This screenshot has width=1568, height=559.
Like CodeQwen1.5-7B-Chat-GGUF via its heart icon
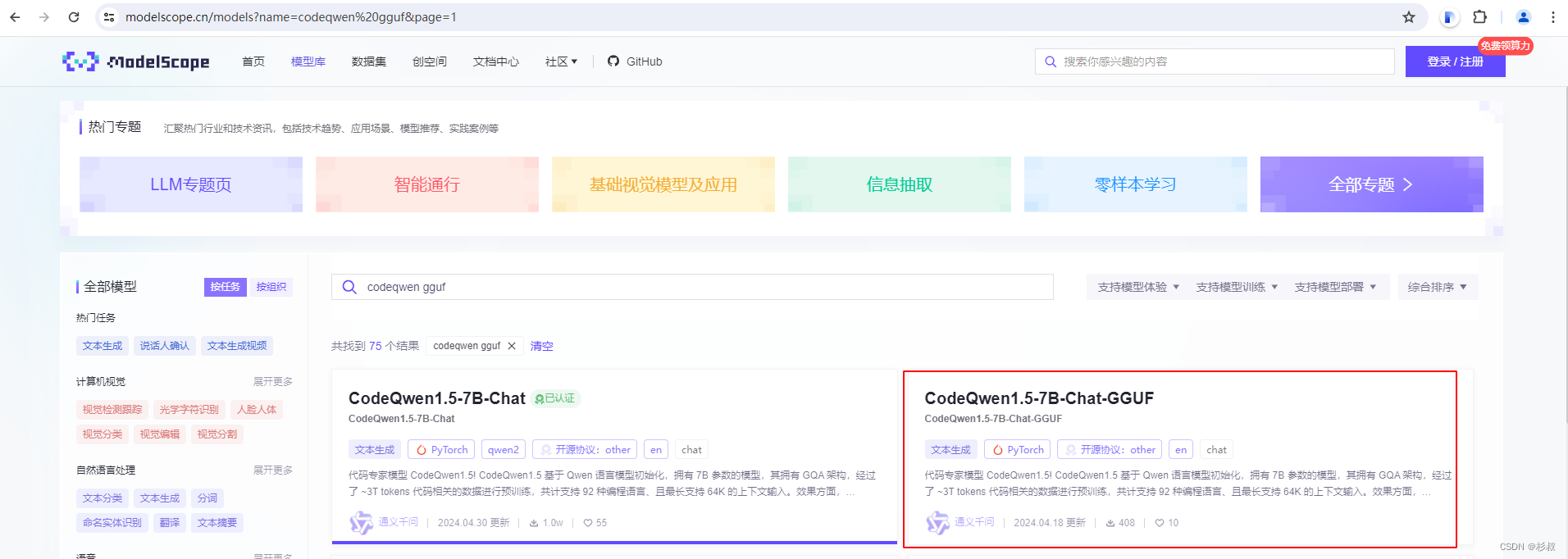[x=1160, y=523]
